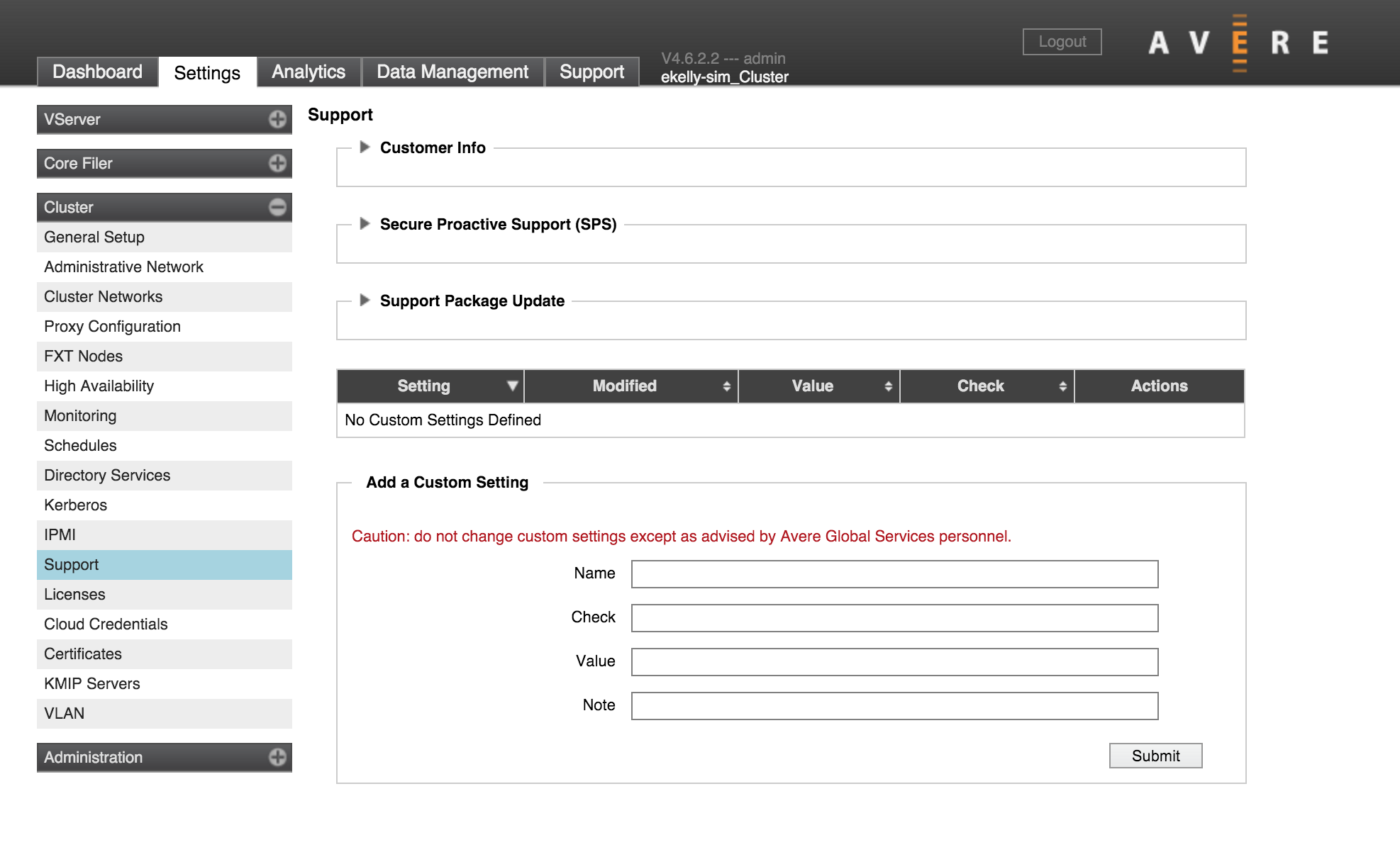The width and height of the screenshot is (1400, 857).
Task: Open the Analytics tab
Action: point(309,72)
